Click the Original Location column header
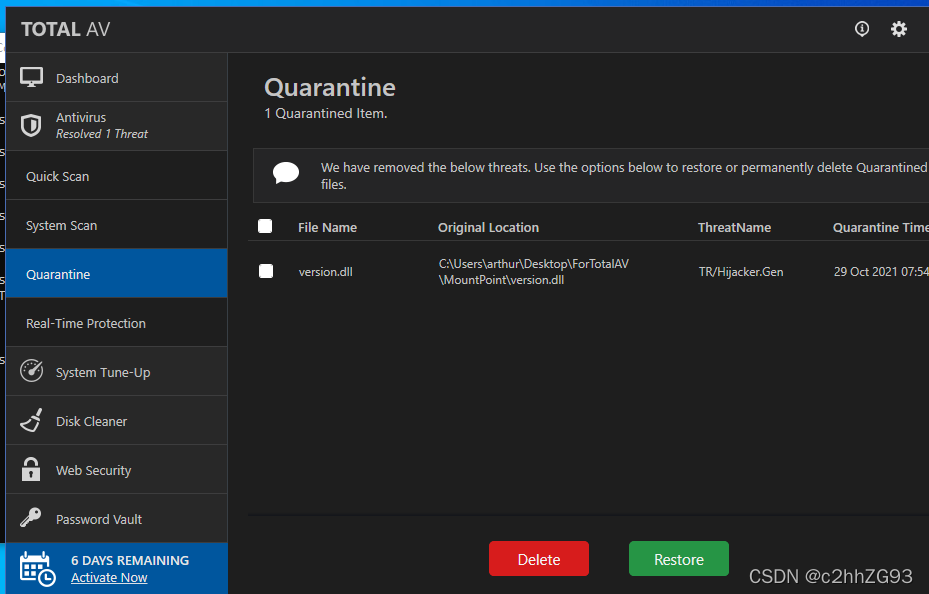The width and height of the screenshot is (929, 594). click(x=488, y=227)
